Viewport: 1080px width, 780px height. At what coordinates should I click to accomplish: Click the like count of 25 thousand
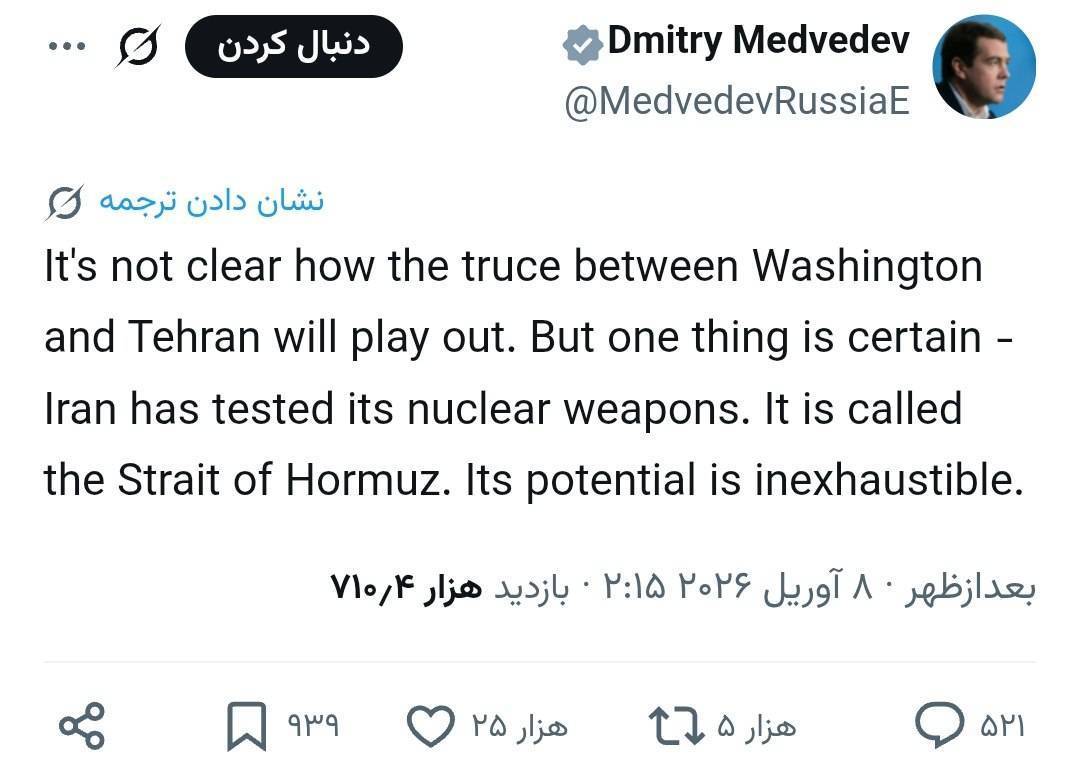point(519,726)
